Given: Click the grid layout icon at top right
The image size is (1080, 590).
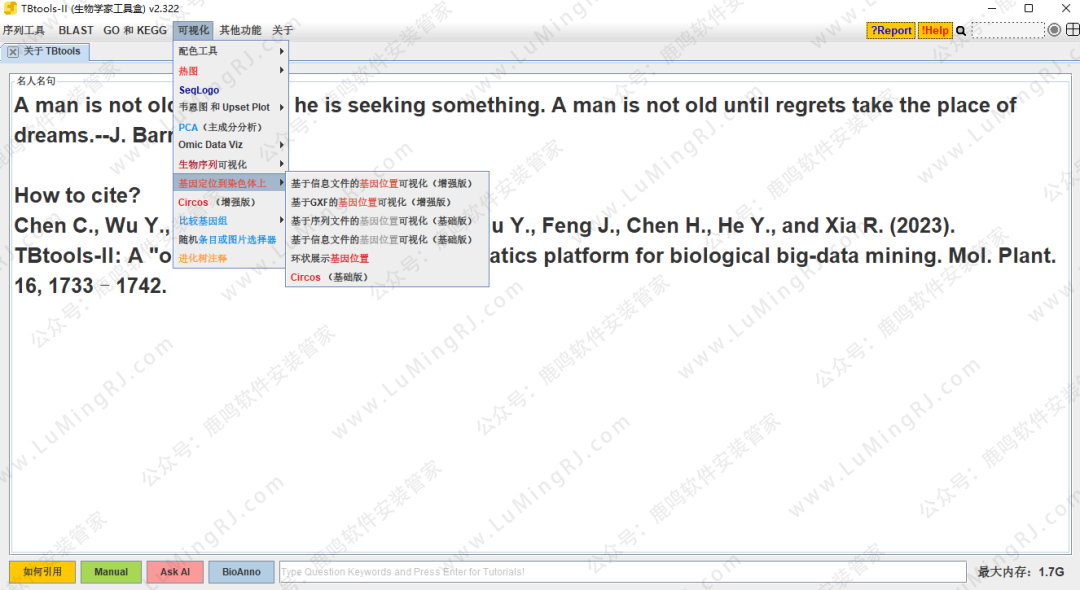Looking at the screenshot, I should click(1070, 30).
